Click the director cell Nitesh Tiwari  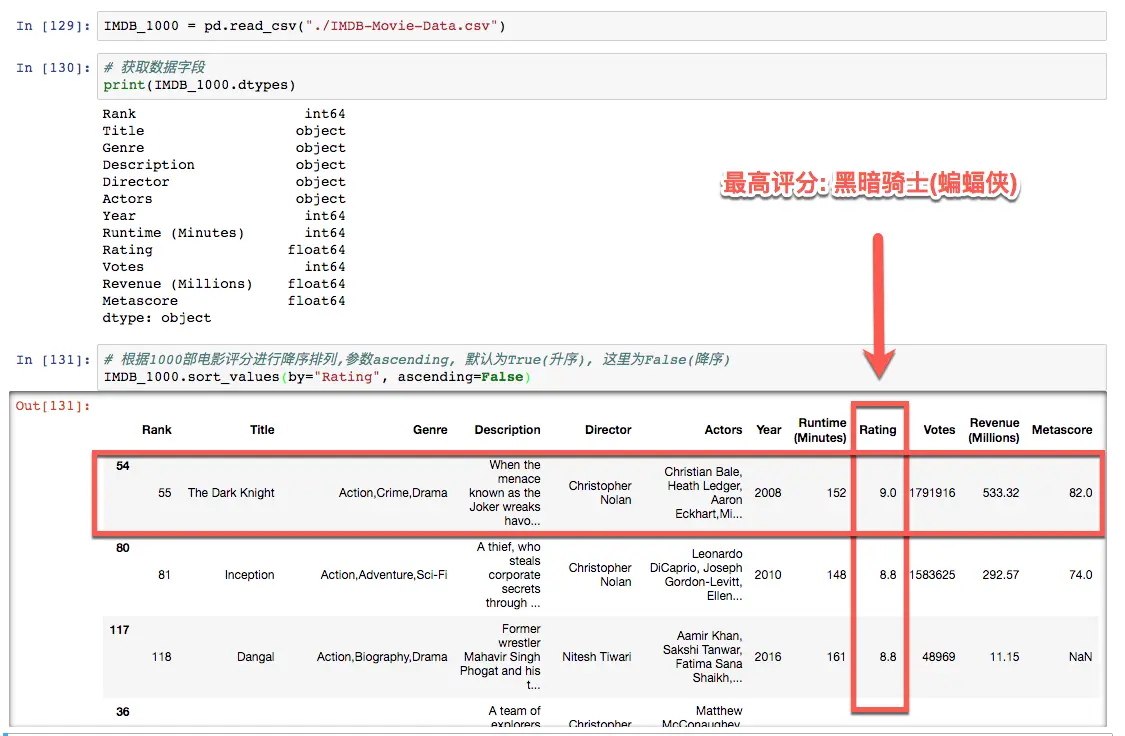pos(597,656)
